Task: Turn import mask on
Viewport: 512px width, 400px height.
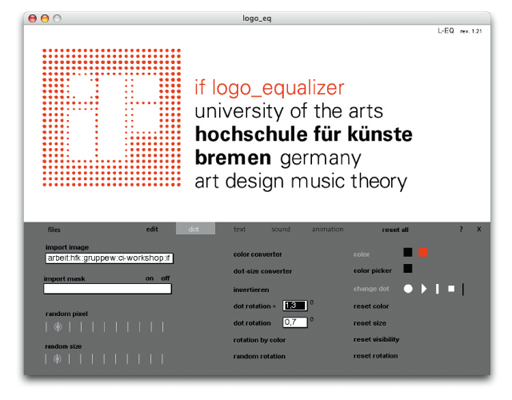Action: tap(149, 278)
